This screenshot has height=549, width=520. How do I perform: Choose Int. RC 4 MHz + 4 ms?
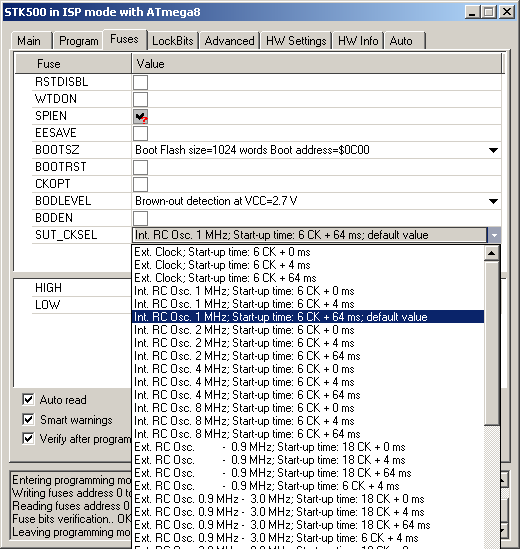coord(308,382)
